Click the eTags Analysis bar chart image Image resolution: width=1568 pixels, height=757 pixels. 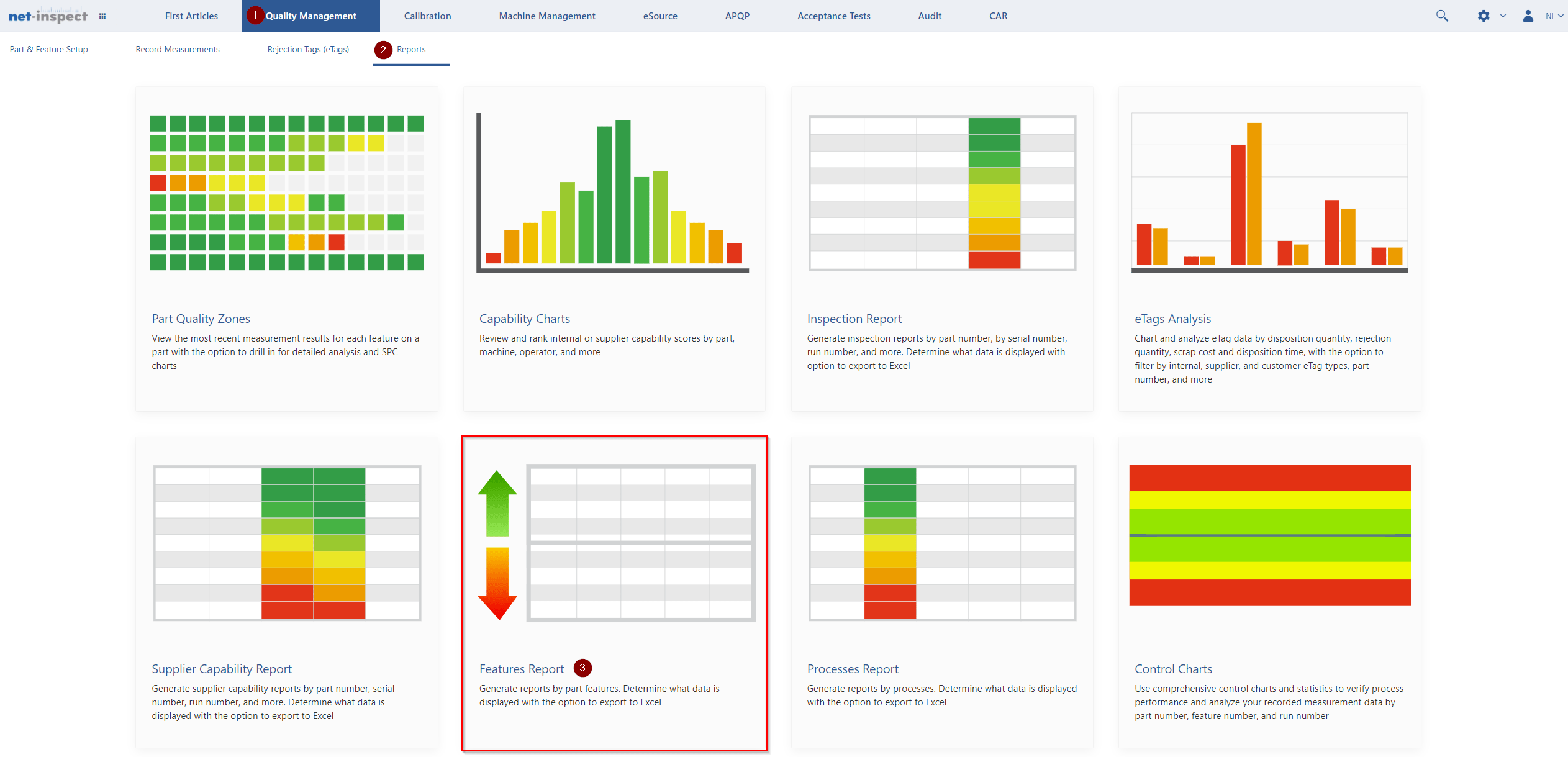1269,193
